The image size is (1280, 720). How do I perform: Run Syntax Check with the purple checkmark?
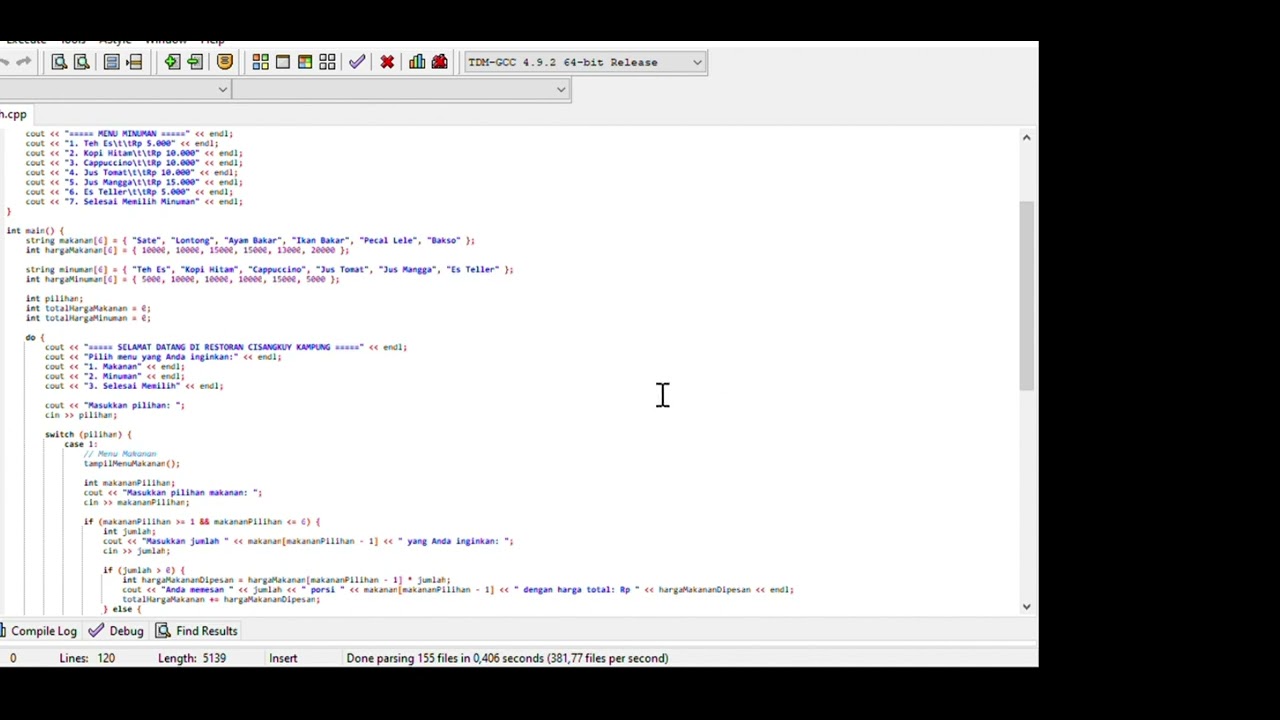[357, 62]
